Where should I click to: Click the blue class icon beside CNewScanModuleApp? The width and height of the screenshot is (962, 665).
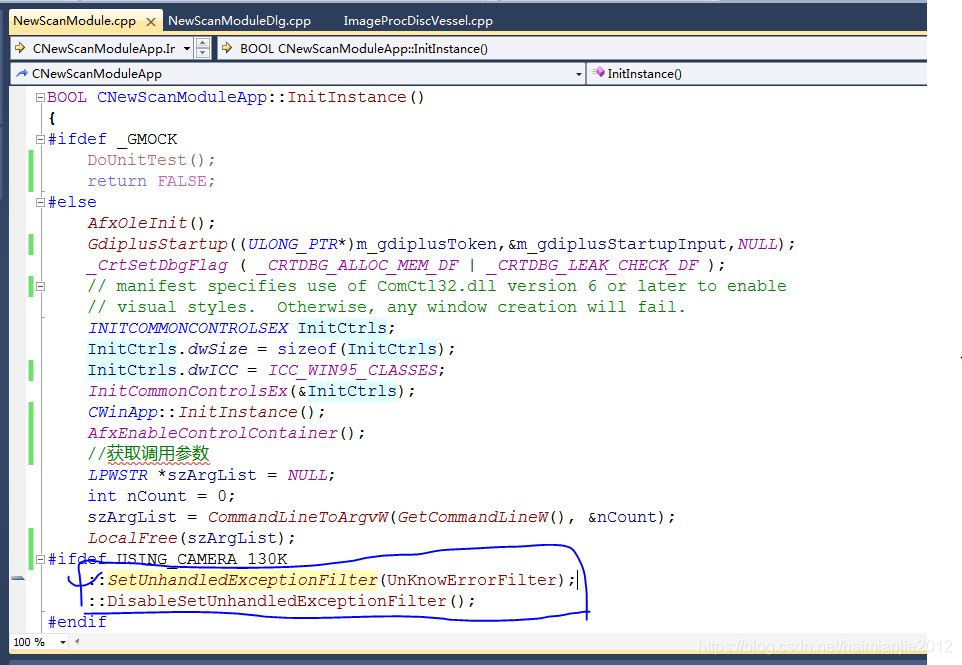coord(22,74)
